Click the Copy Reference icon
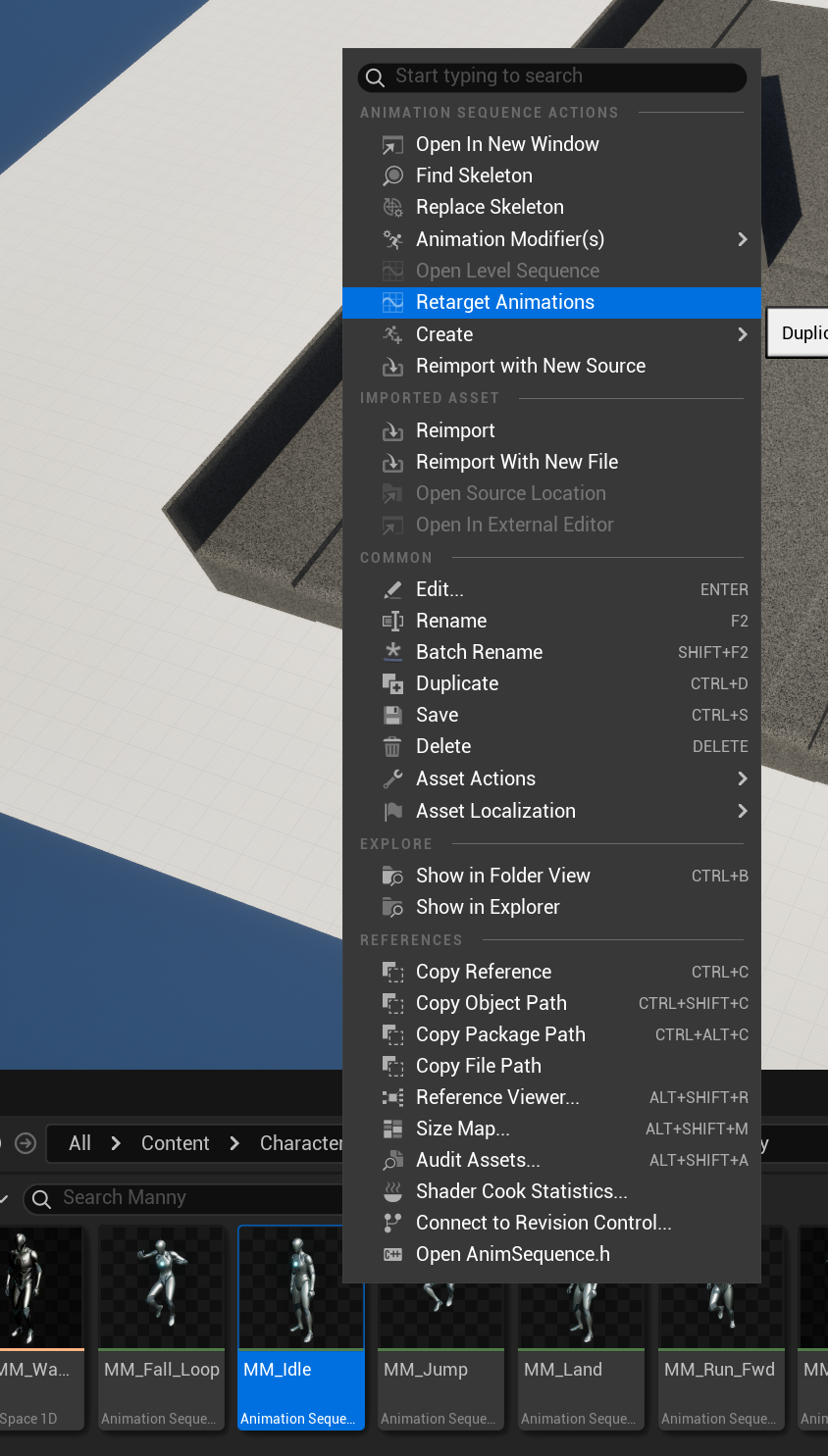 392,973
